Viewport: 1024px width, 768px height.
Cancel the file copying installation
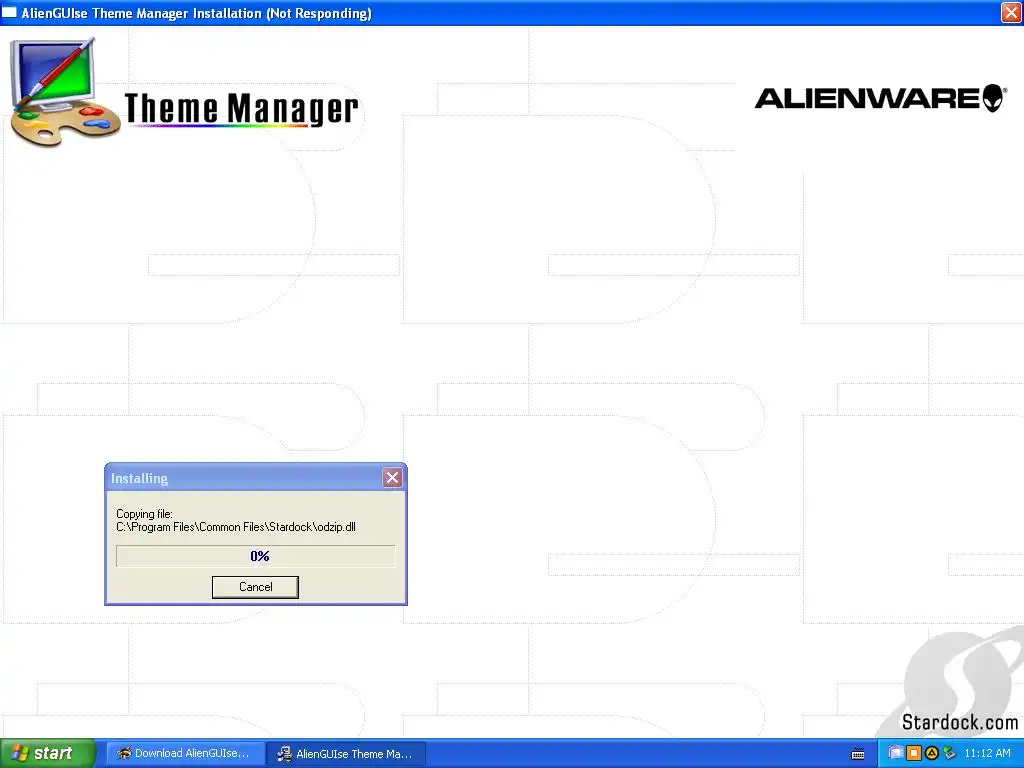tap(255, 586)
